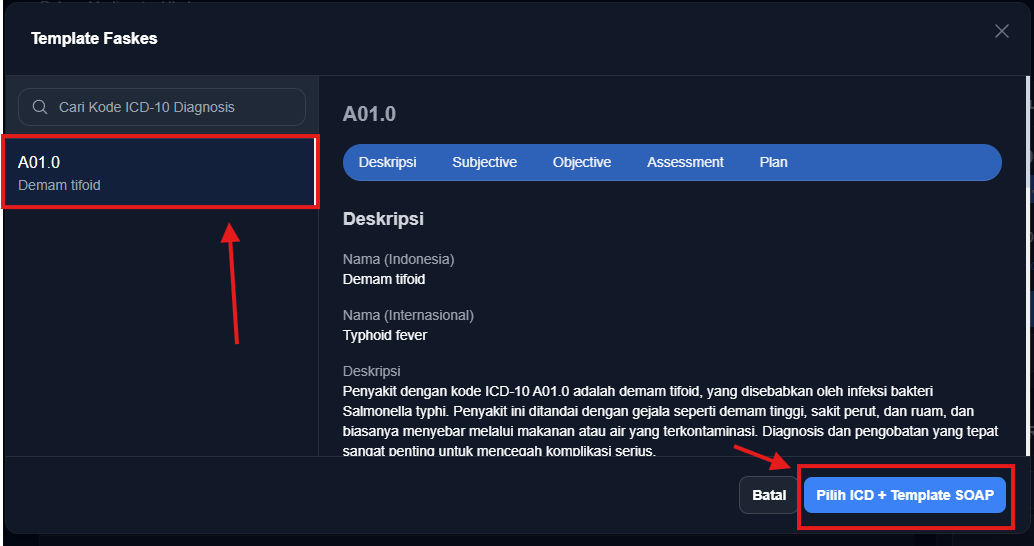Click the Template Faskes dialog title
The width and height of the screenshot is (1034, 546).
coord(94,38)
